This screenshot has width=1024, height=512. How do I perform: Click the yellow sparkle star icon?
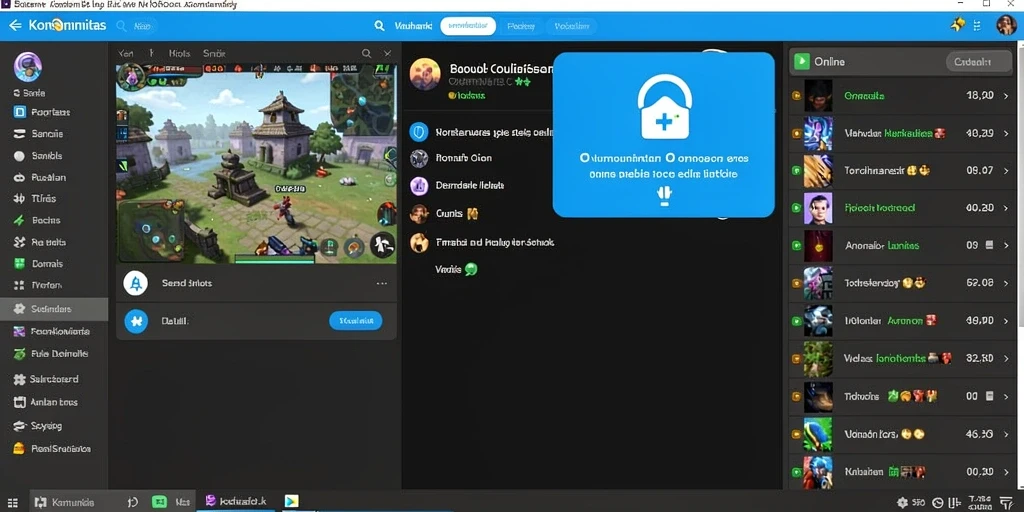(957, 25)
